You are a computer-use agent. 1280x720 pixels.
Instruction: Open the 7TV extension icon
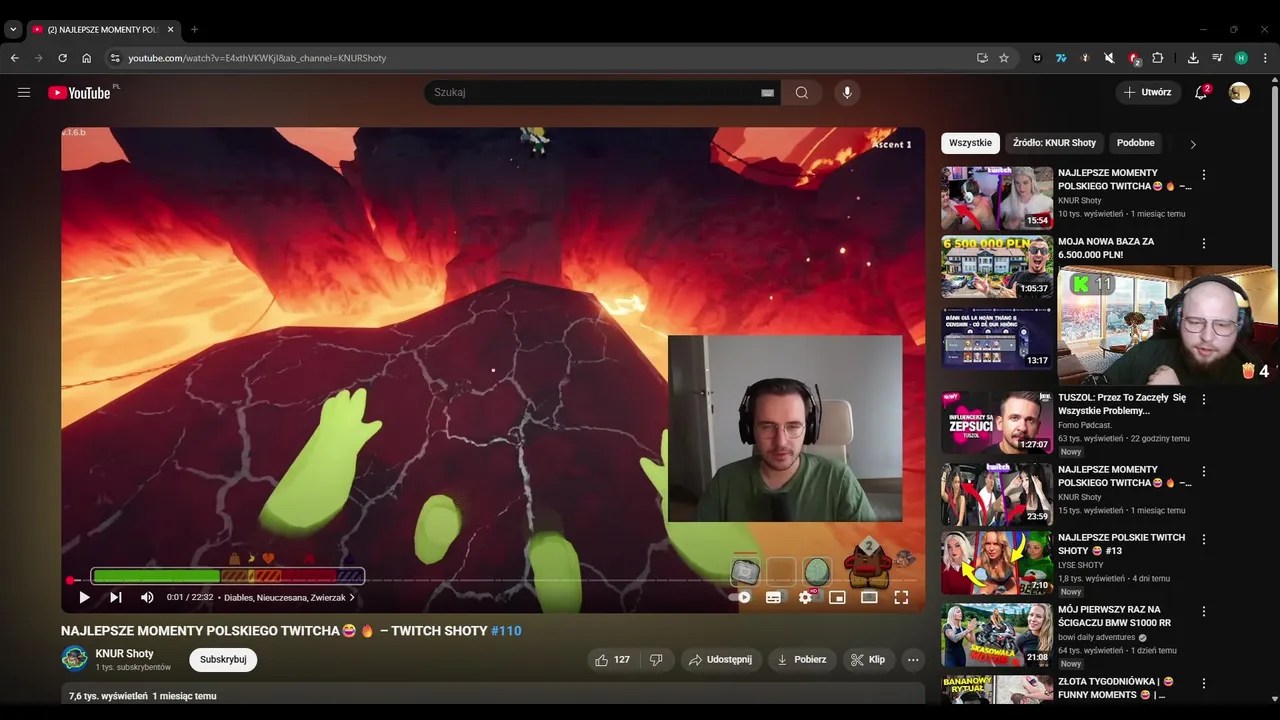tap(1061, 58)
